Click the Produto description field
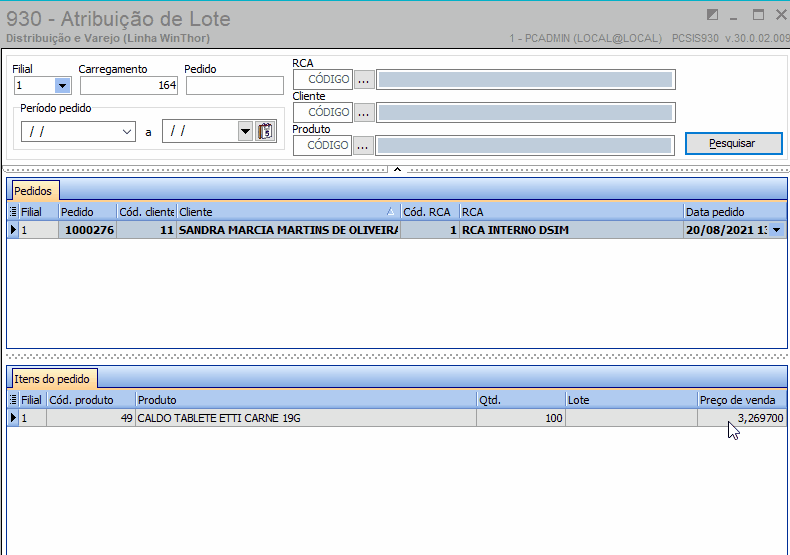 [525, 146]
